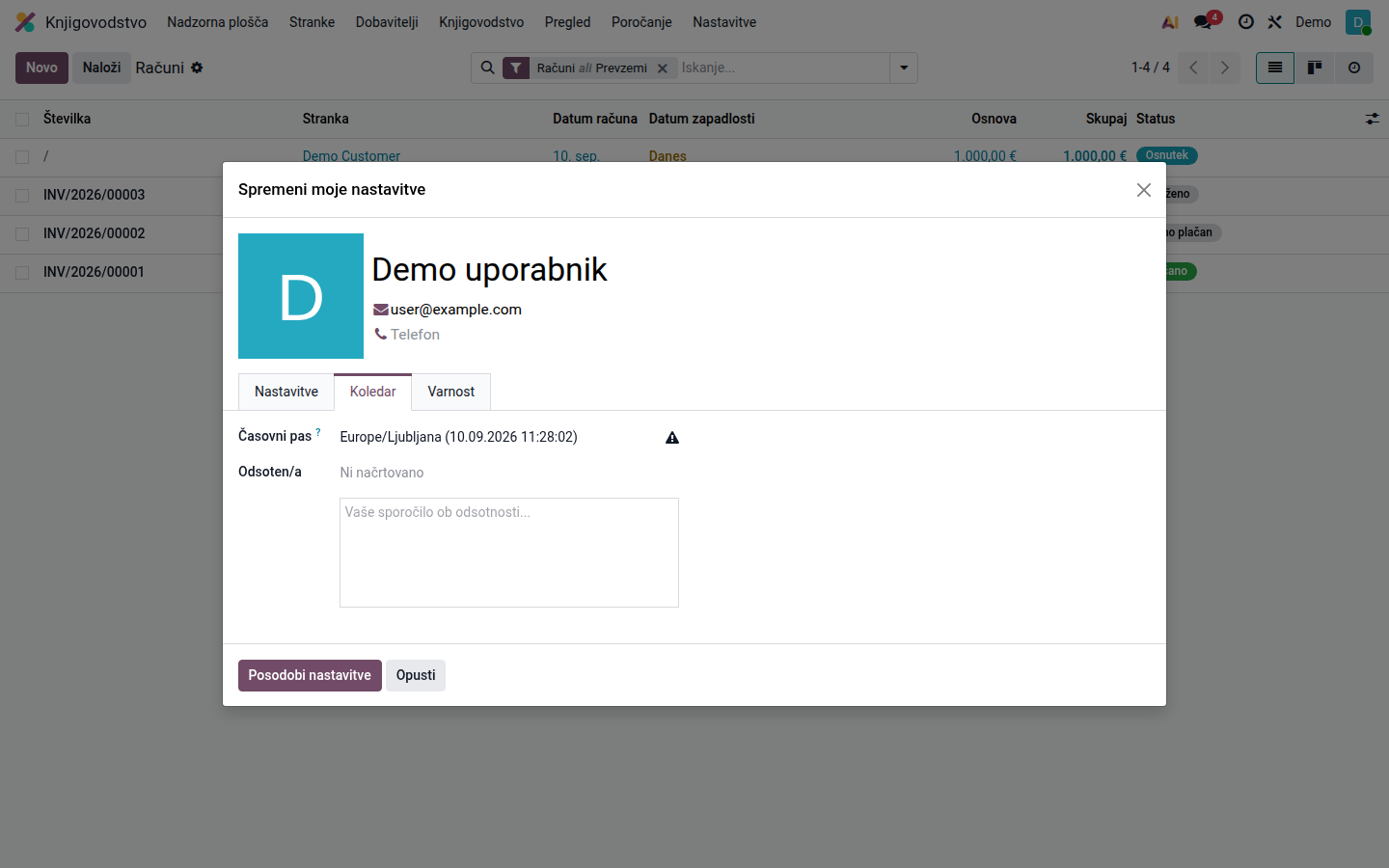Click the out-of-office message text area
Screen dimensions: 1389x868
pos(509,553)
